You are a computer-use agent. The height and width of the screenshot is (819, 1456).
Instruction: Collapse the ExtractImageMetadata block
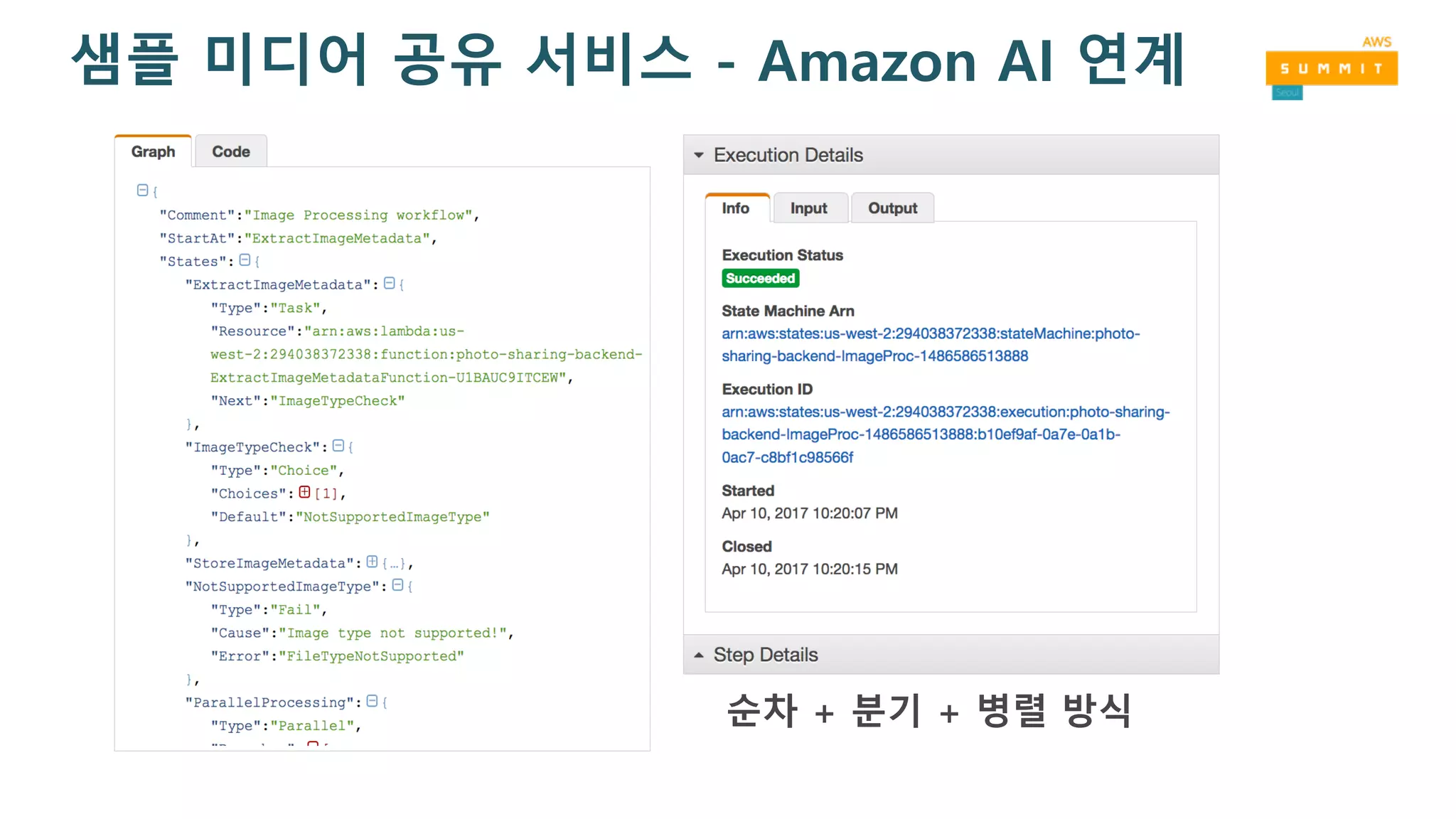tap(389, 284)
